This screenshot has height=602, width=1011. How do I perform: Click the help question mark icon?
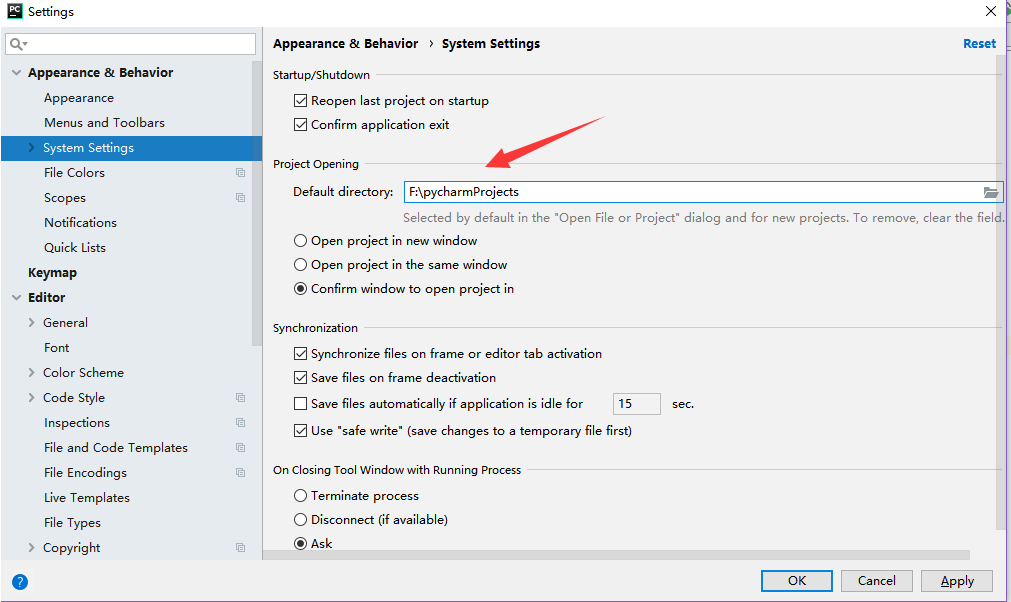click(20, 581)
